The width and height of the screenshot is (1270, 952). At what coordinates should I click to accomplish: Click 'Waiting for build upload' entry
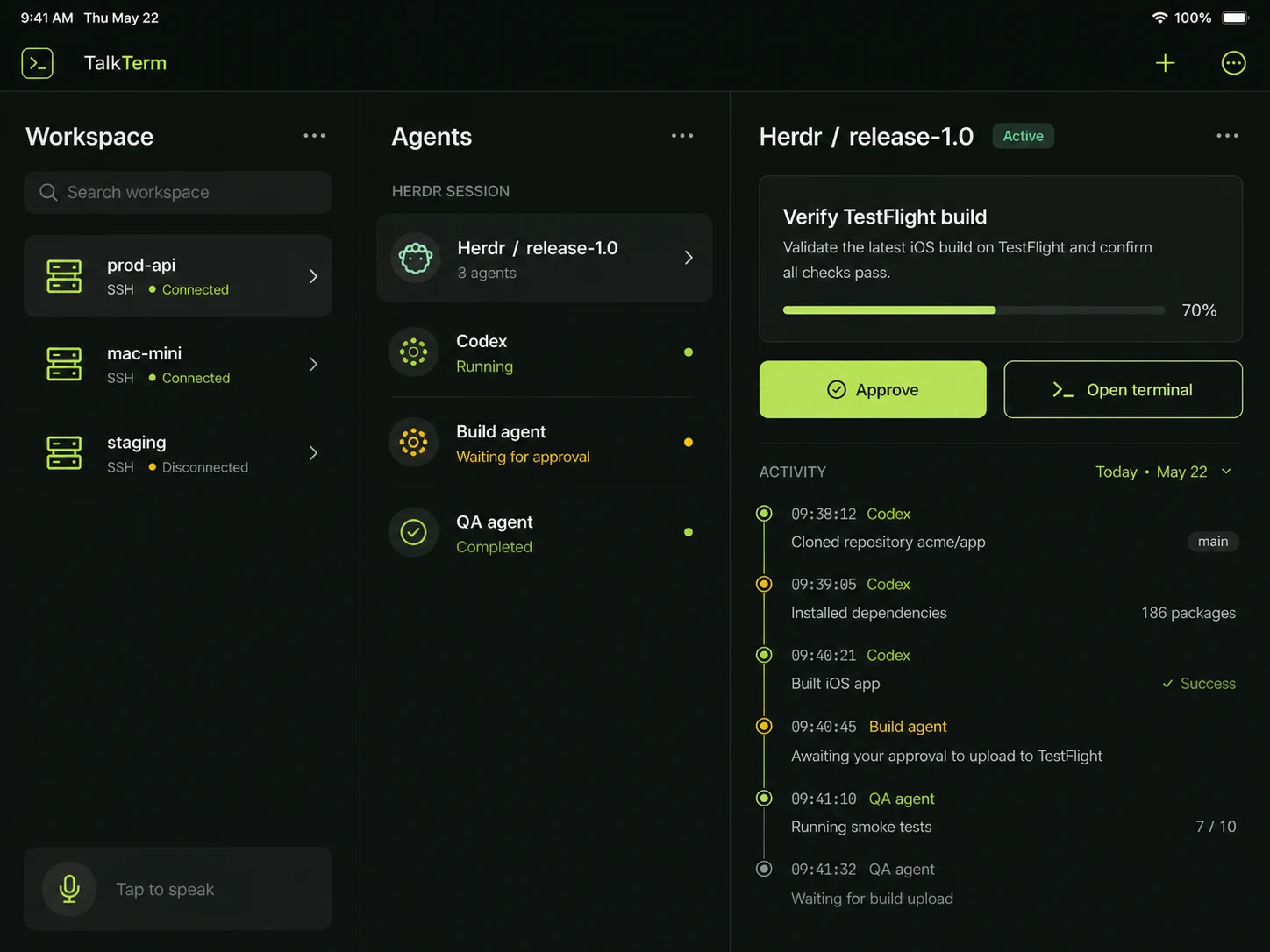tap(872, 899)
